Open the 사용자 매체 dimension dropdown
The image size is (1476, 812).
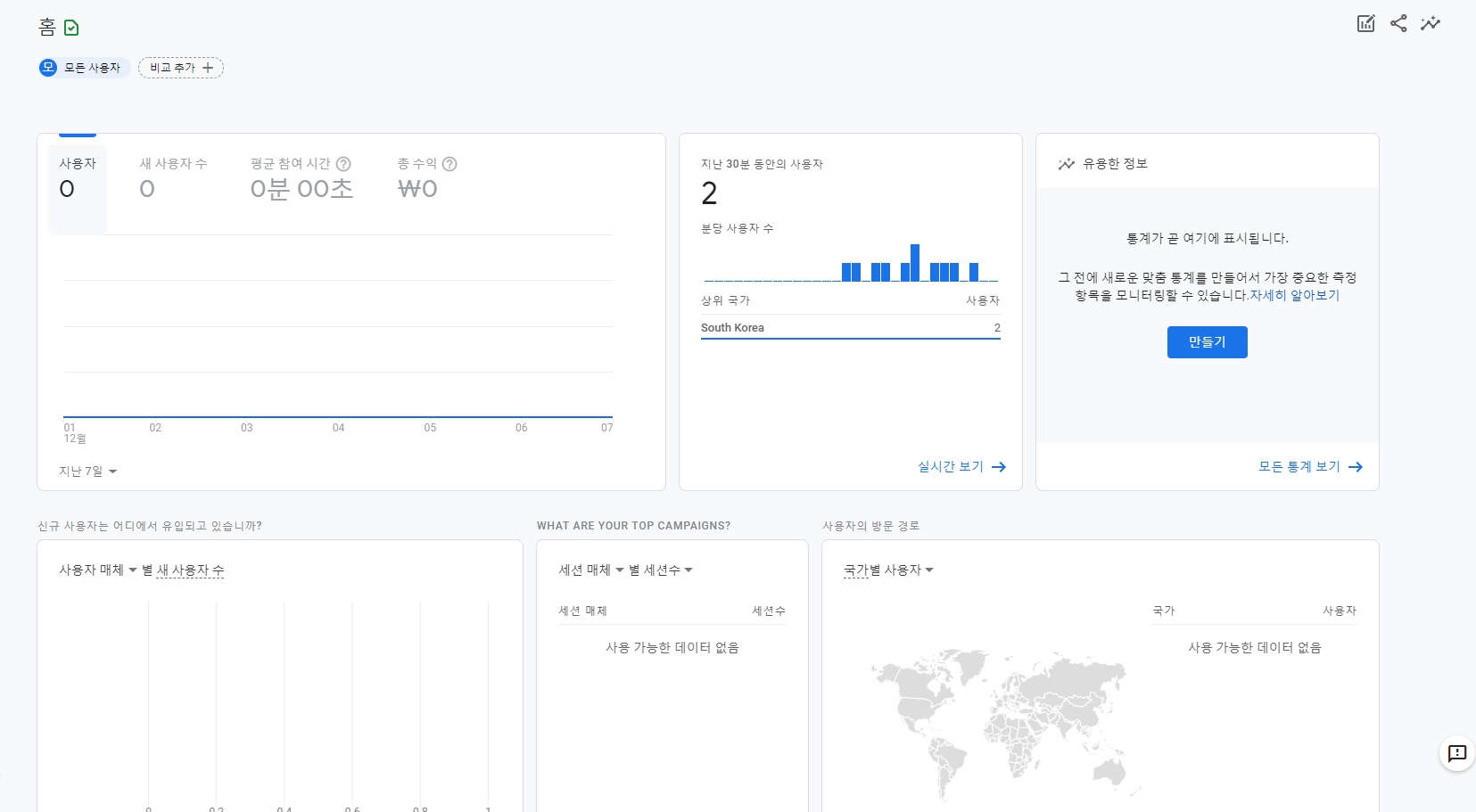[98, 570]
